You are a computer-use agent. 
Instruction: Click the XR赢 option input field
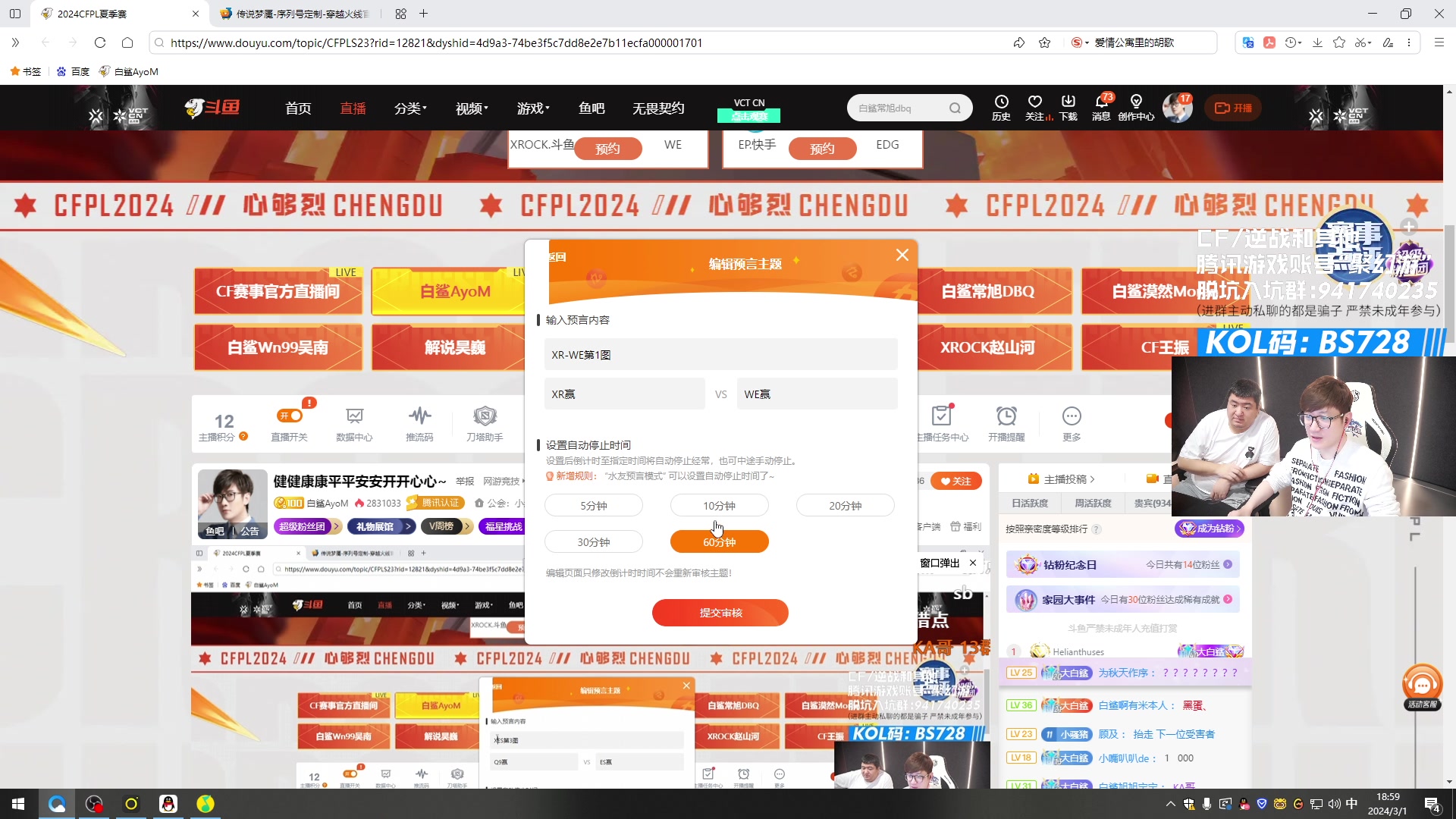point(624,394)
